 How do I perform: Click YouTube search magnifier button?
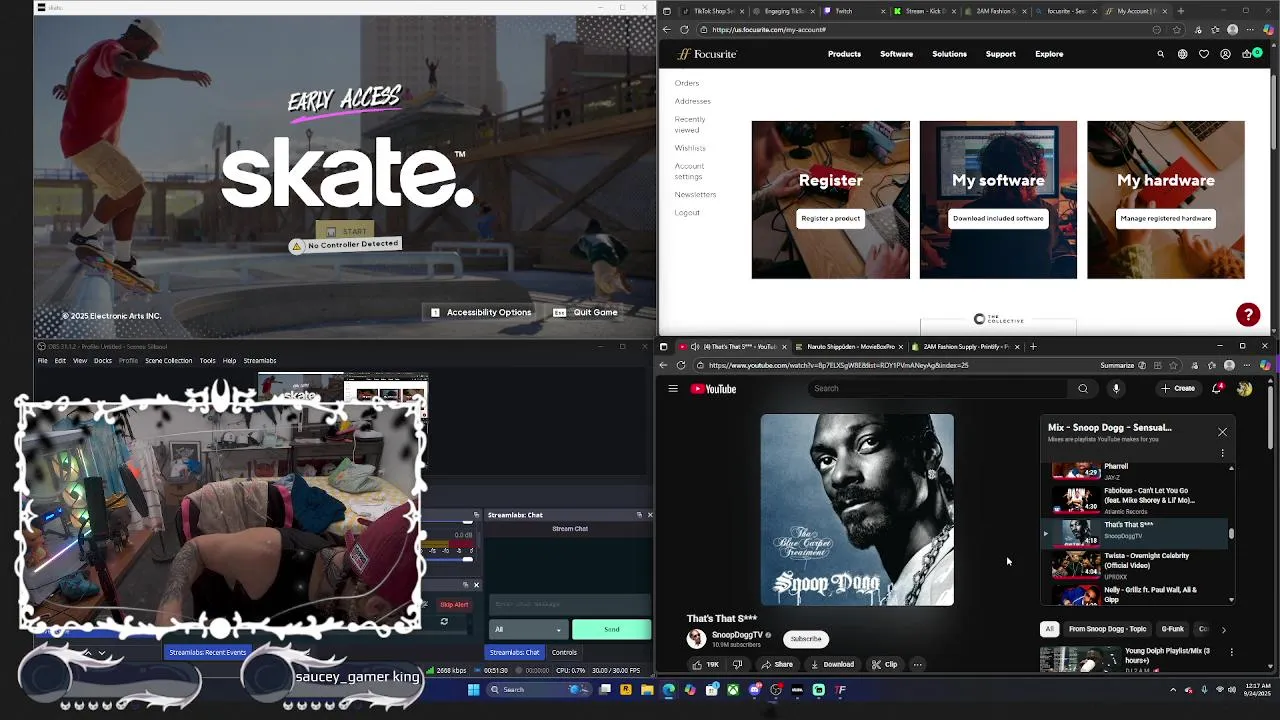click(x=1082, y=389)
